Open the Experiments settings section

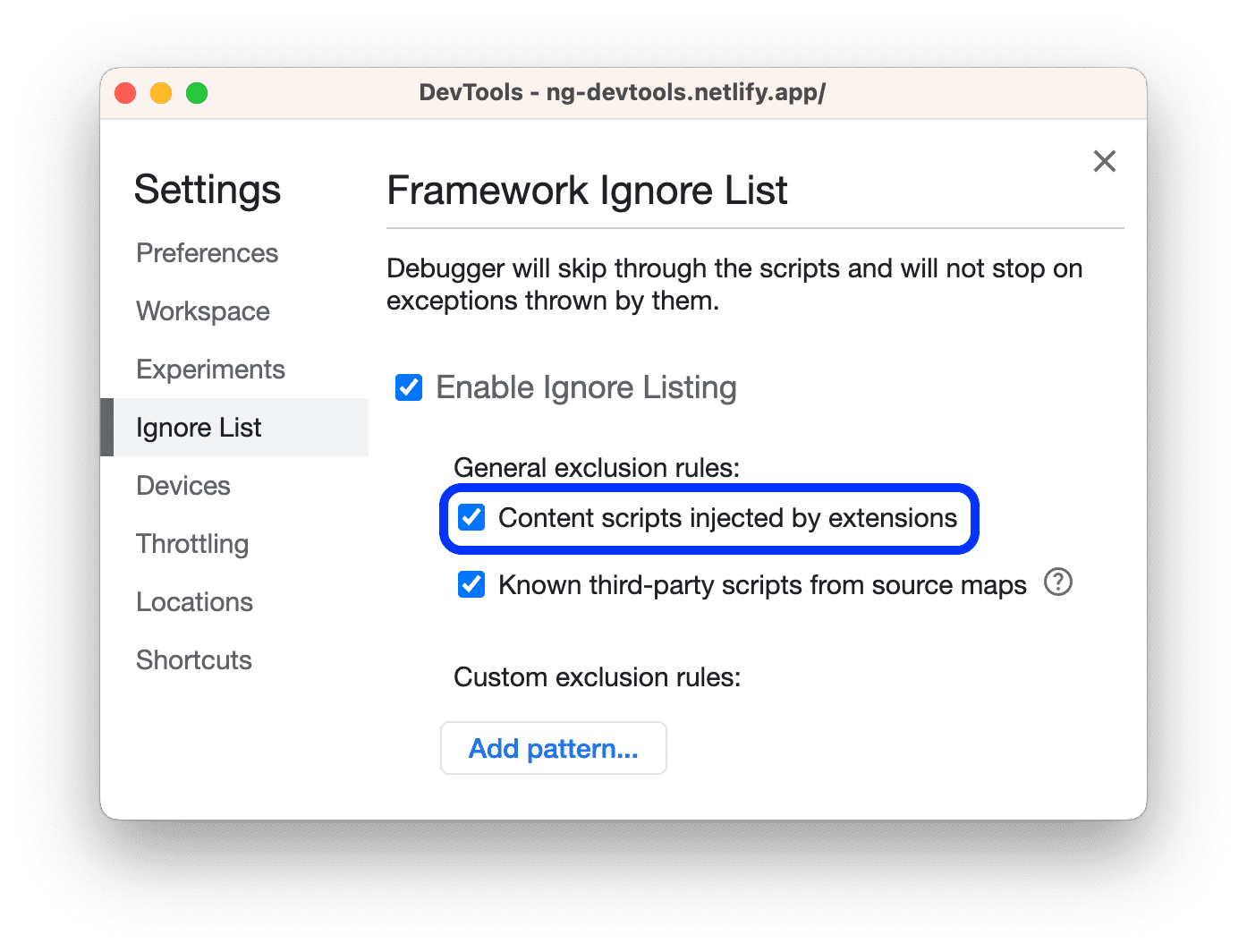210,369
